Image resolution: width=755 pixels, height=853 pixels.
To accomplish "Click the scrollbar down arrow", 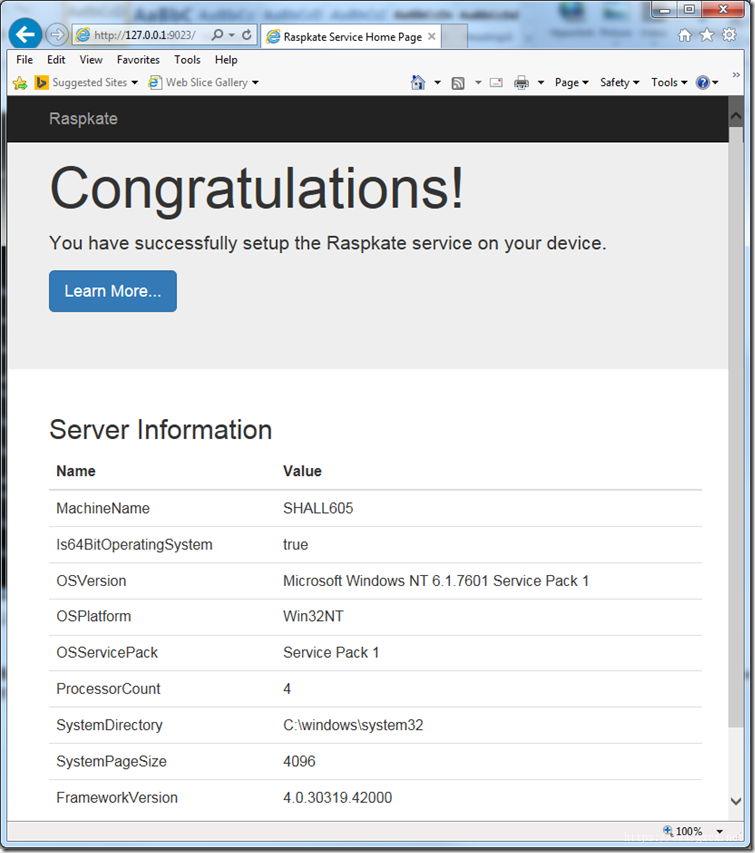I will pyautogui.click(x=736, y=801).
